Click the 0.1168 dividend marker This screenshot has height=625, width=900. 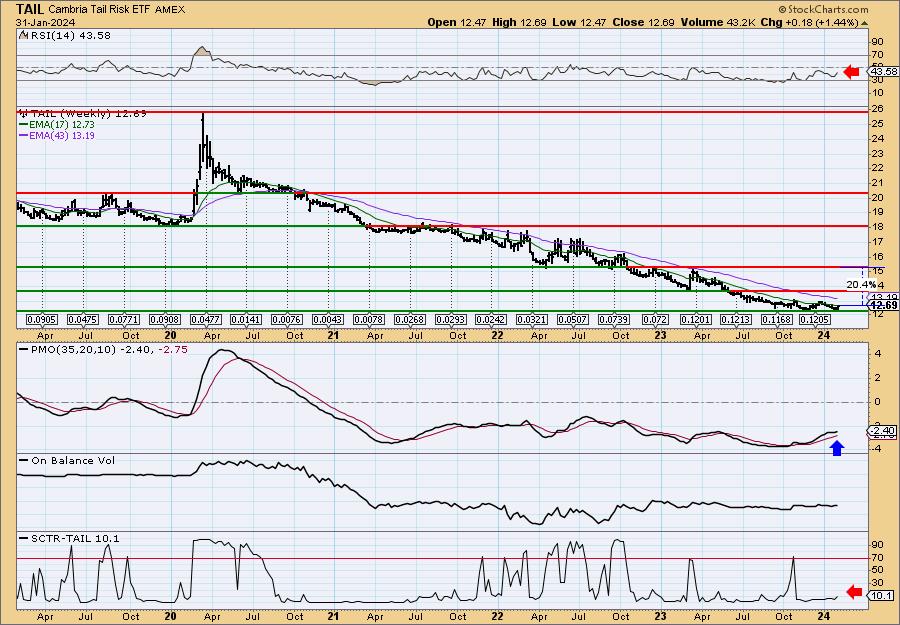coord(777,319)
